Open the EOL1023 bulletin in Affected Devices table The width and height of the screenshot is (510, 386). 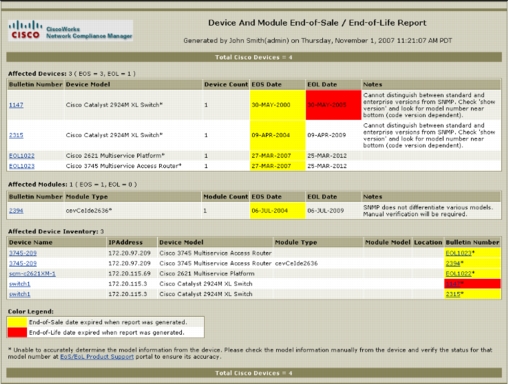pyautogui.click(x=22, y=166)
